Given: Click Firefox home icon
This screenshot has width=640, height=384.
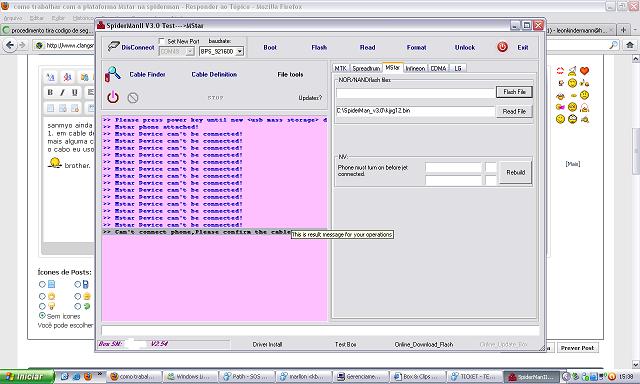Looking at the screenshot, I should (630, 45).
